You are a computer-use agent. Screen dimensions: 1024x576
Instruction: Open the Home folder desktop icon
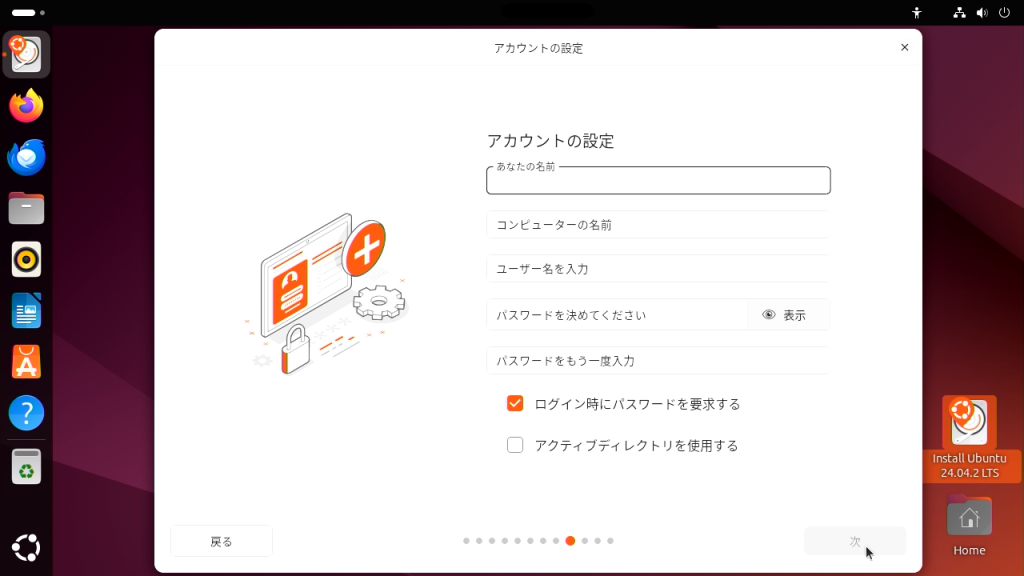point(969,526)
